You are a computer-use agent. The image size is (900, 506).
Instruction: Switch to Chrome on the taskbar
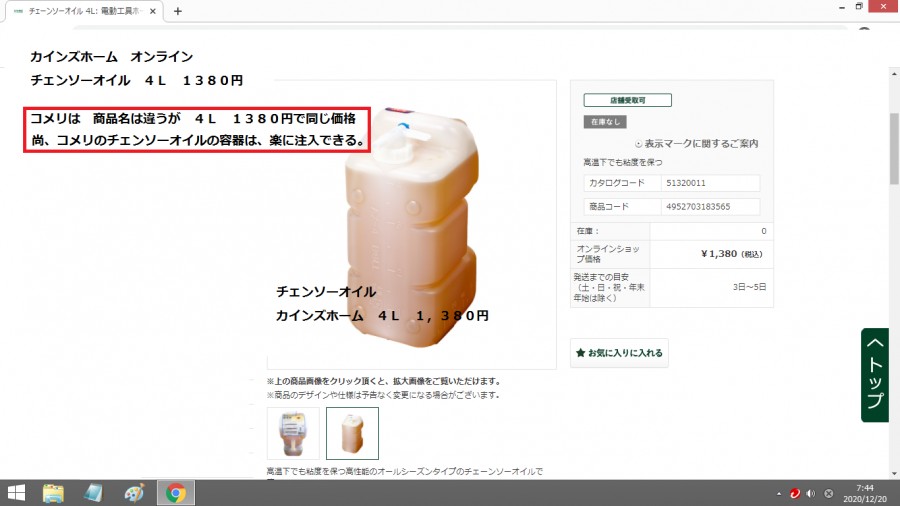click(x=176, y=493)
